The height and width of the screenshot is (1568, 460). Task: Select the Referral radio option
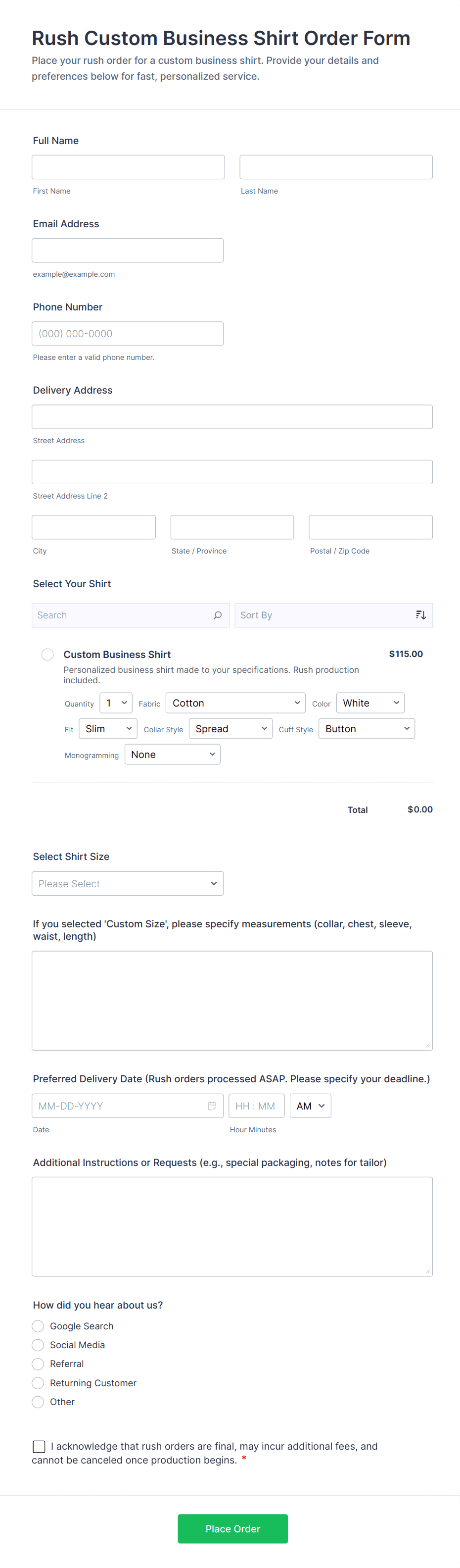click(x=38, y=1364)
